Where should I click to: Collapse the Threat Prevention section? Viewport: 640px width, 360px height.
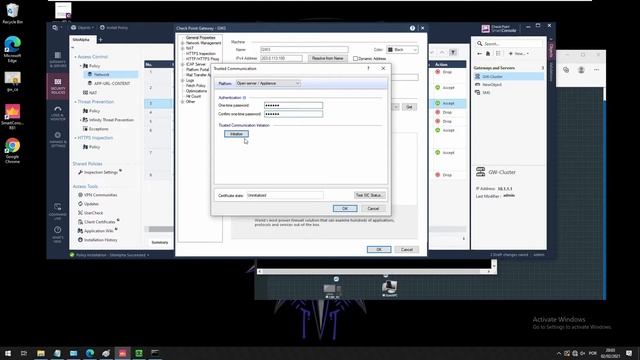click(x=76, y=102)
